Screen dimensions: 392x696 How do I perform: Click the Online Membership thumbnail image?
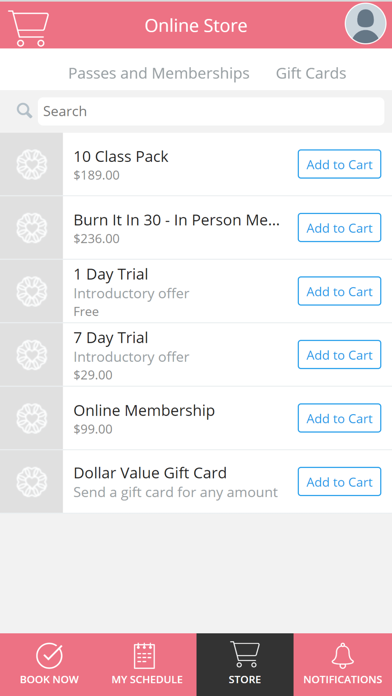coord(32,418)
